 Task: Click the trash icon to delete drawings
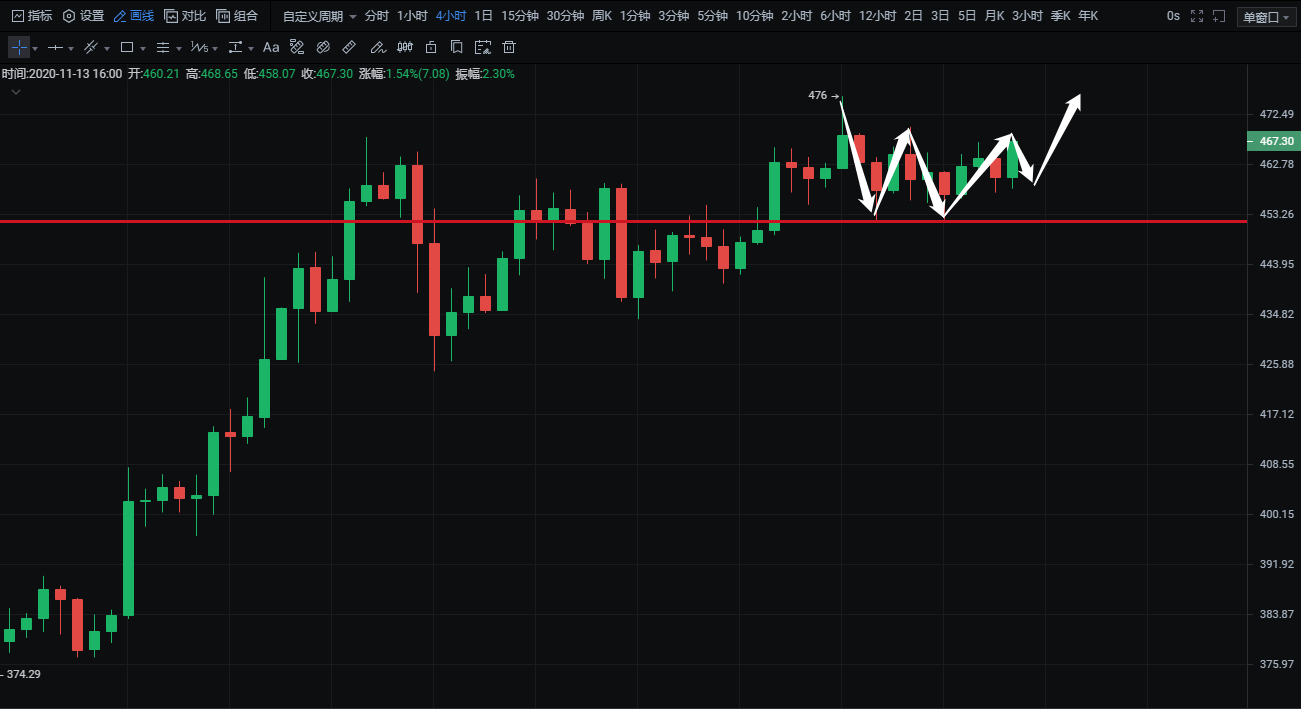pos(509,47)
